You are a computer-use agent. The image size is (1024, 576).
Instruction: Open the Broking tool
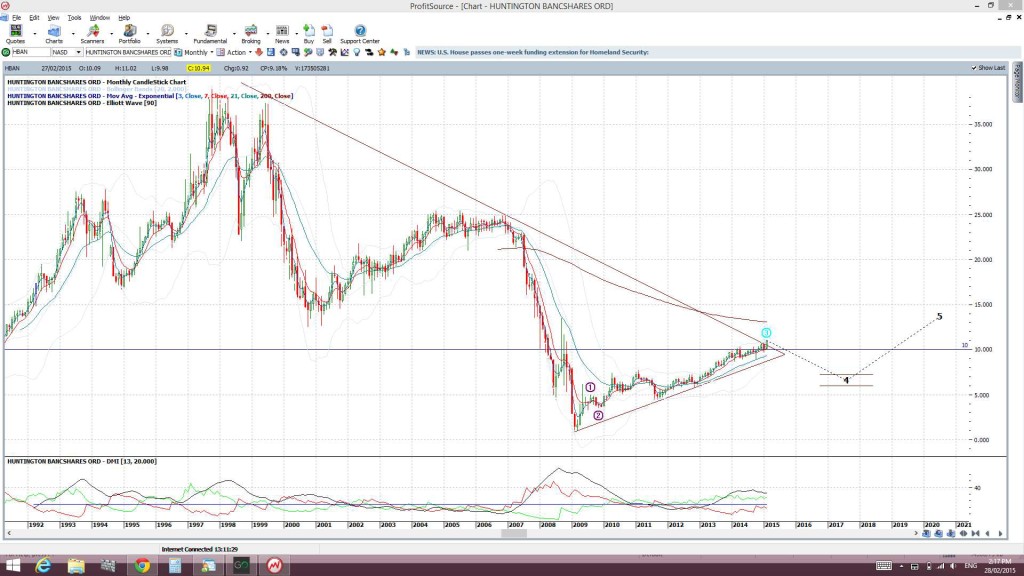click(251, 34)
